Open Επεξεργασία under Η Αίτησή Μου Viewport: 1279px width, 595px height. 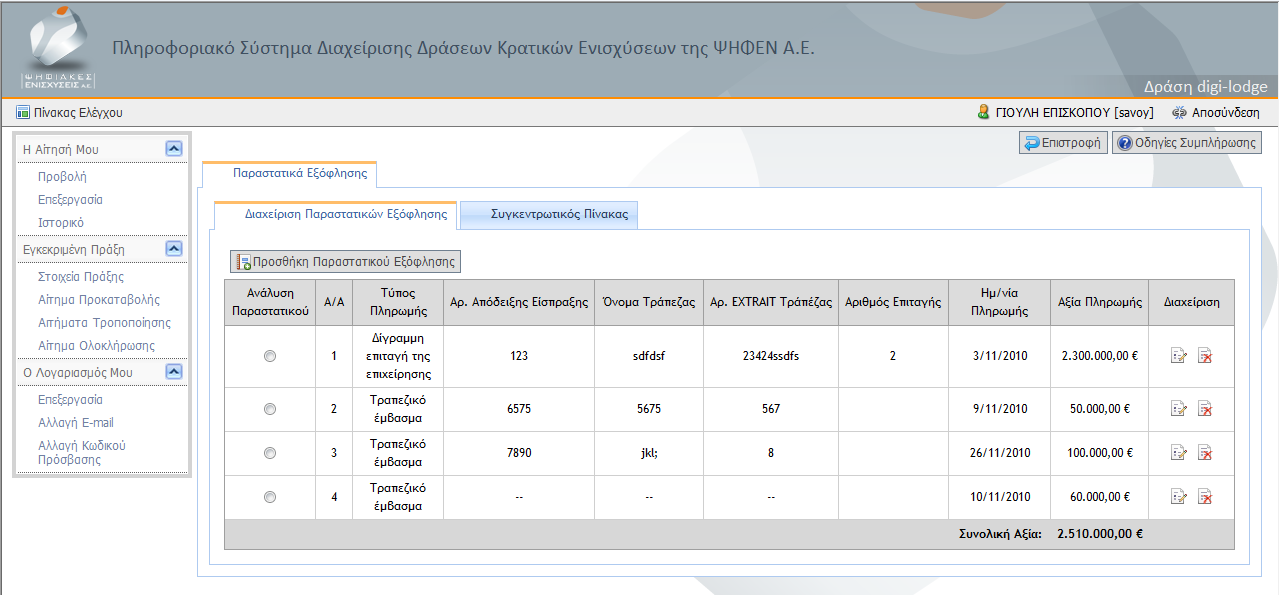click(70, 199)
